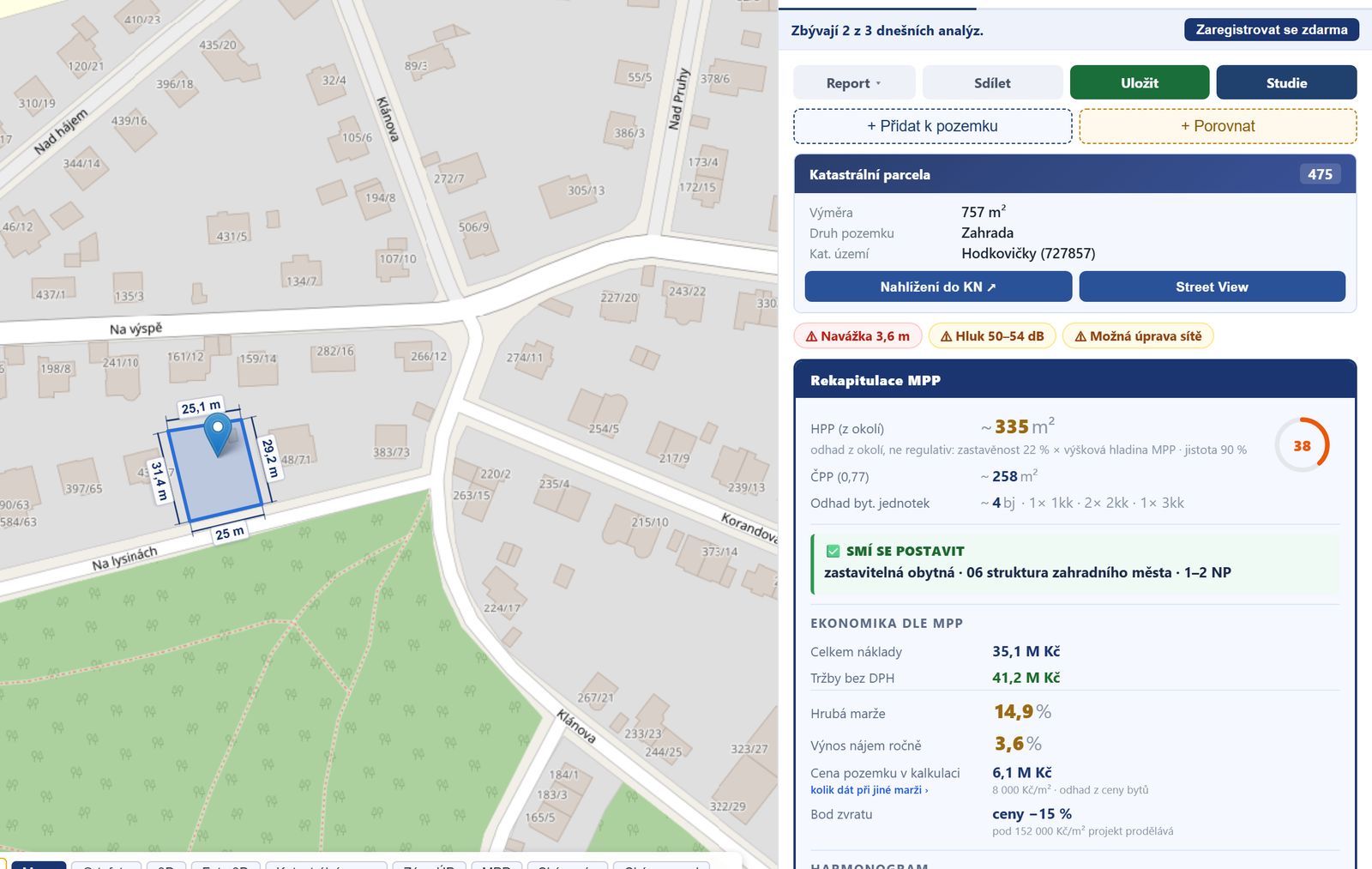Click the Přidat k pozemku button

933,126
